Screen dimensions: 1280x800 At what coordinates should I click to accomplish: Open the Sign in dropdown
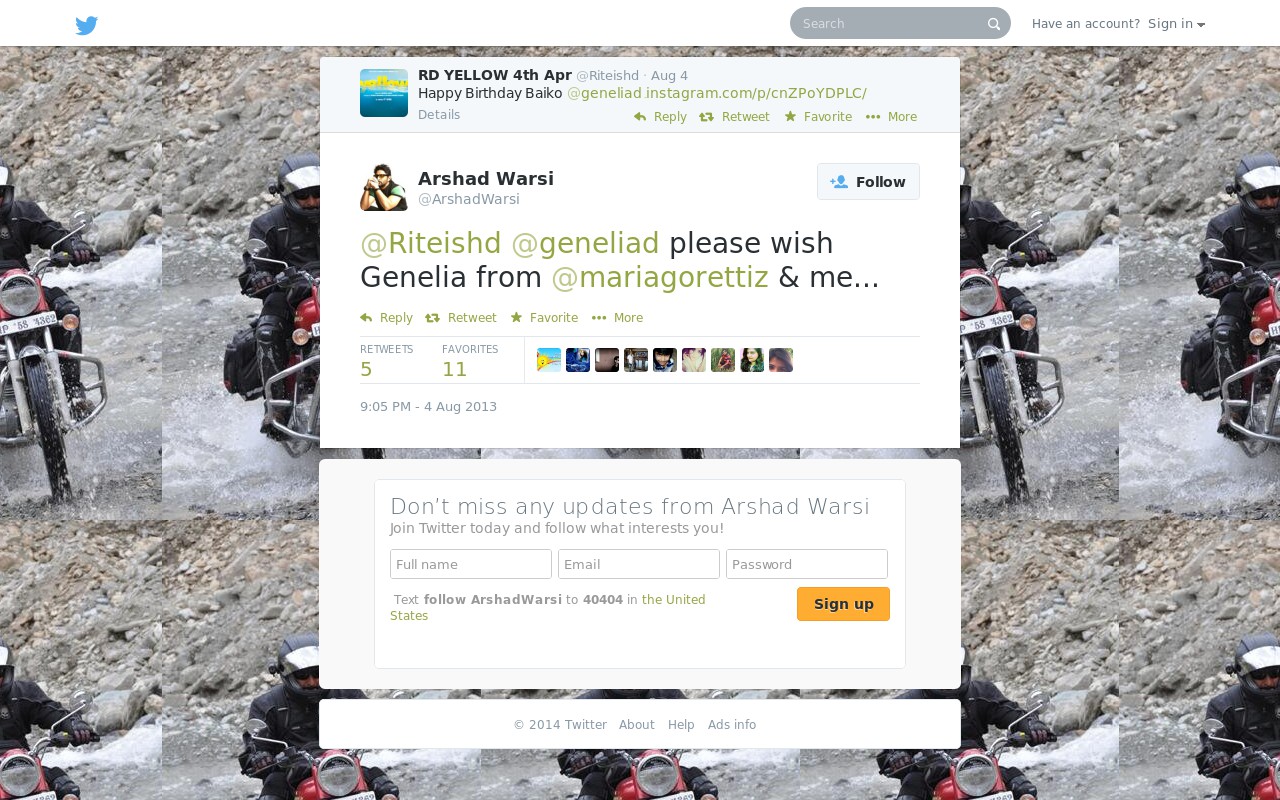tap(1176, 24)
